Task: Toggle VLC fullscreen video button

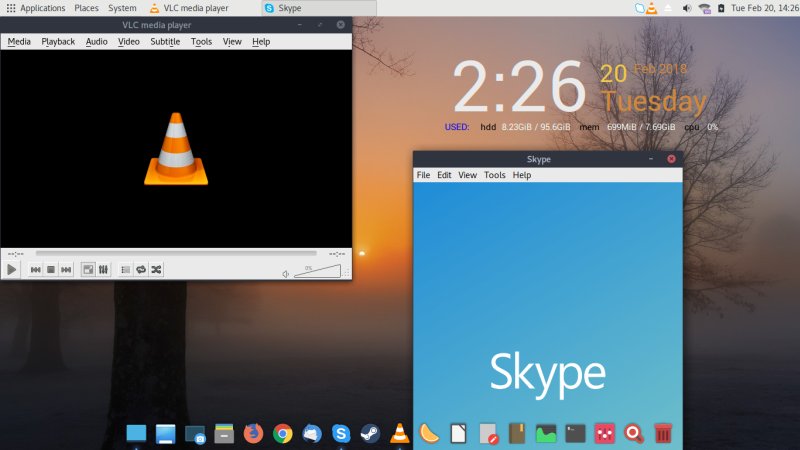Action: click(88, 269)
